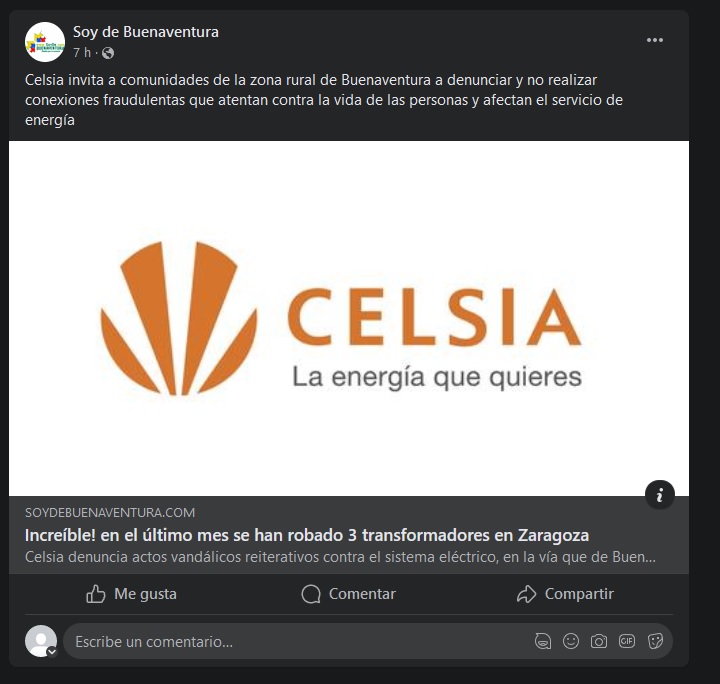Click the Compartir share button
The image size is (720, 684).
(x=565, y=594)
